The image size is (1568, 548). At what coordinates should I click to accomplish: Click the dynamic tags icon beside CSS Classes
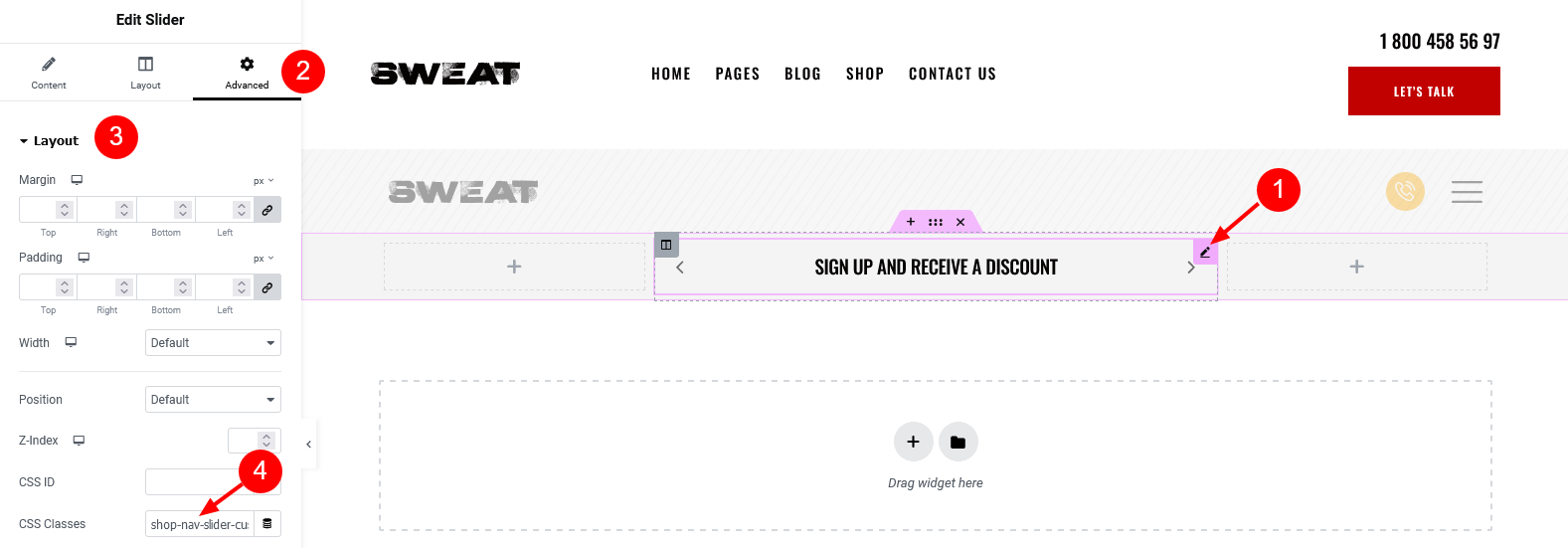[266, 523]
